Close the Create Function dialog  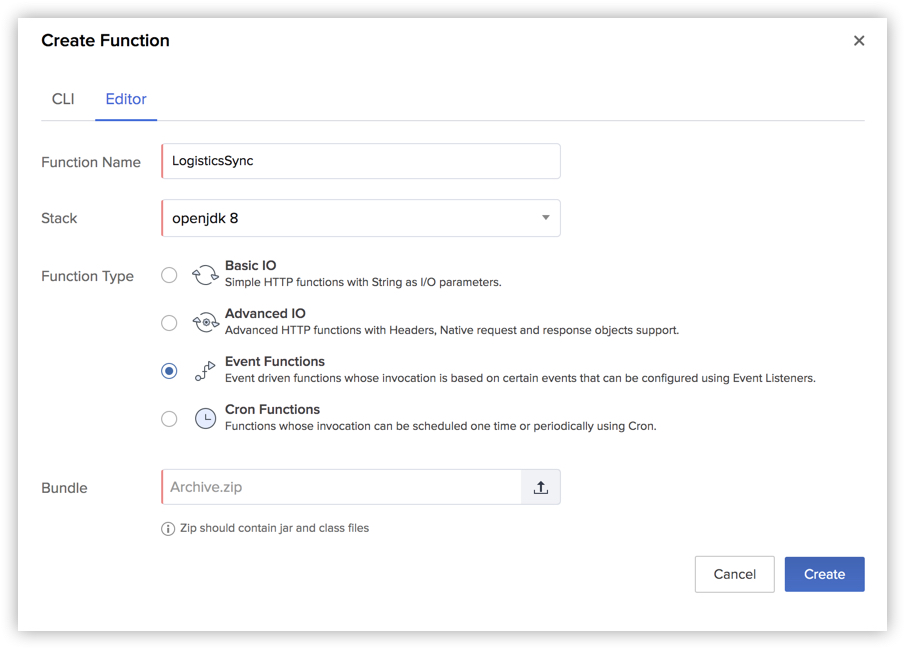859,40
